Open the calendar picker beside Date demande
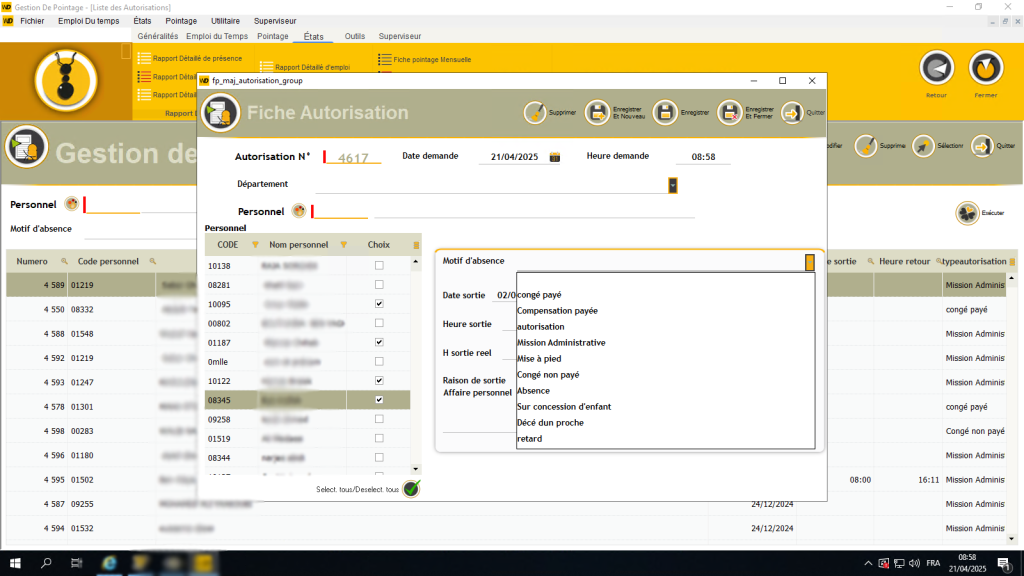Screen dimensions: 1024x576 pos(555,157)
